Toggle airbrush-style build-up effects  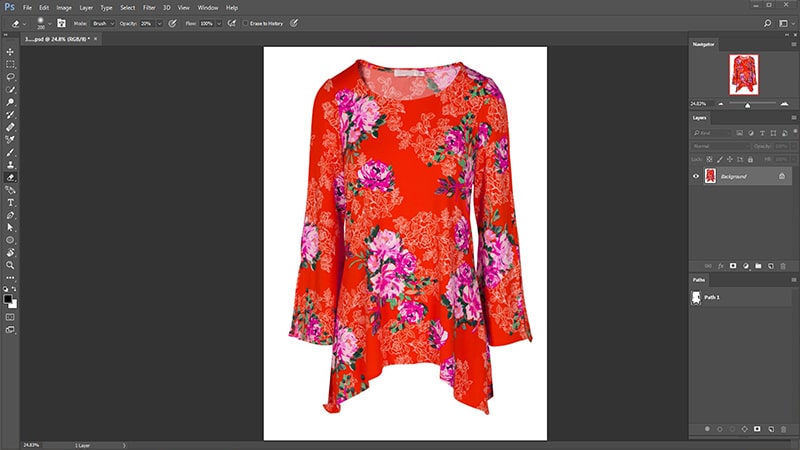pos(232,23)
